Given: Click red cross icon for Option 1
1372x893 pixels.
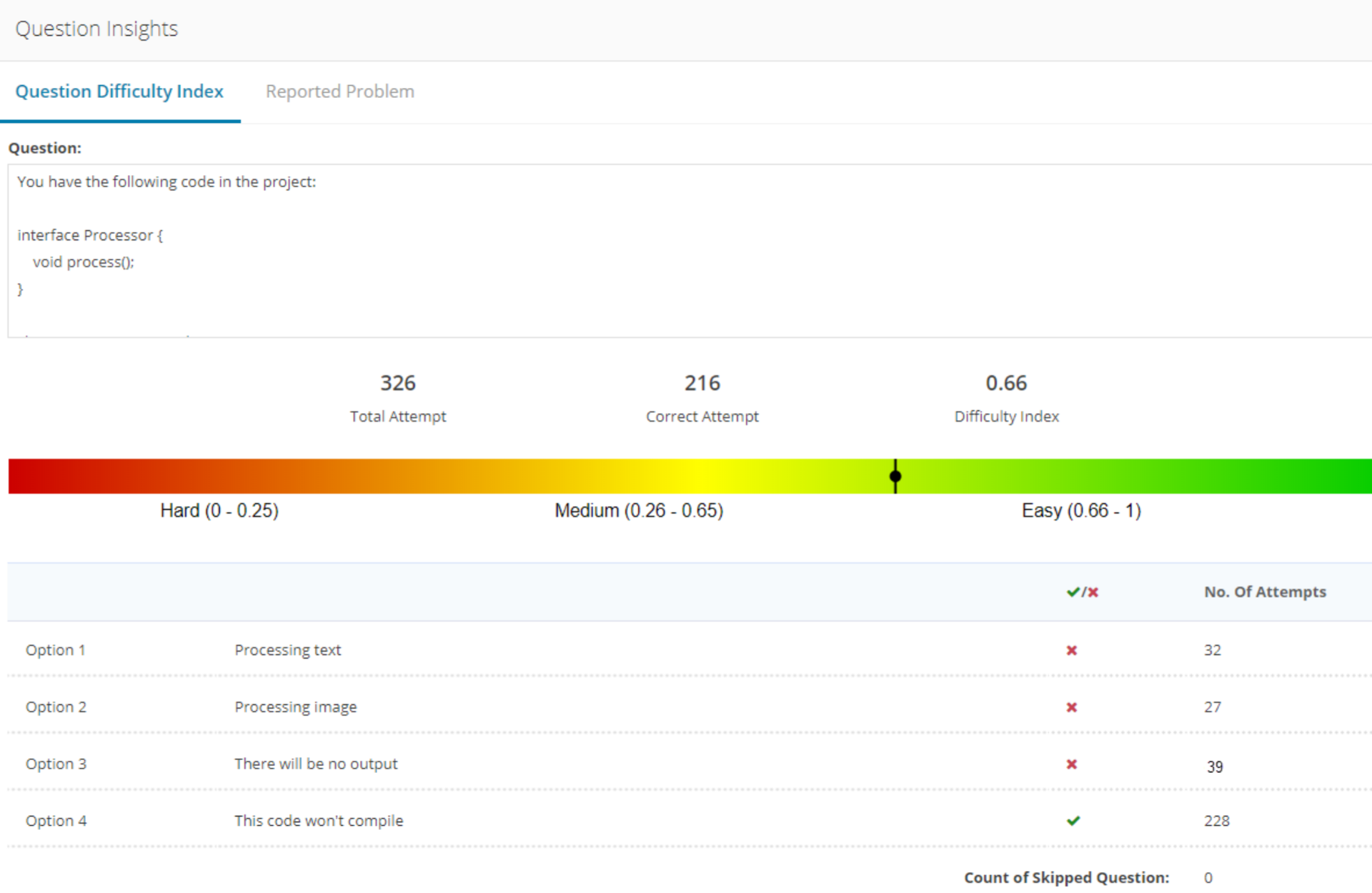Looking at the screenshot, I should [1071, 650].
